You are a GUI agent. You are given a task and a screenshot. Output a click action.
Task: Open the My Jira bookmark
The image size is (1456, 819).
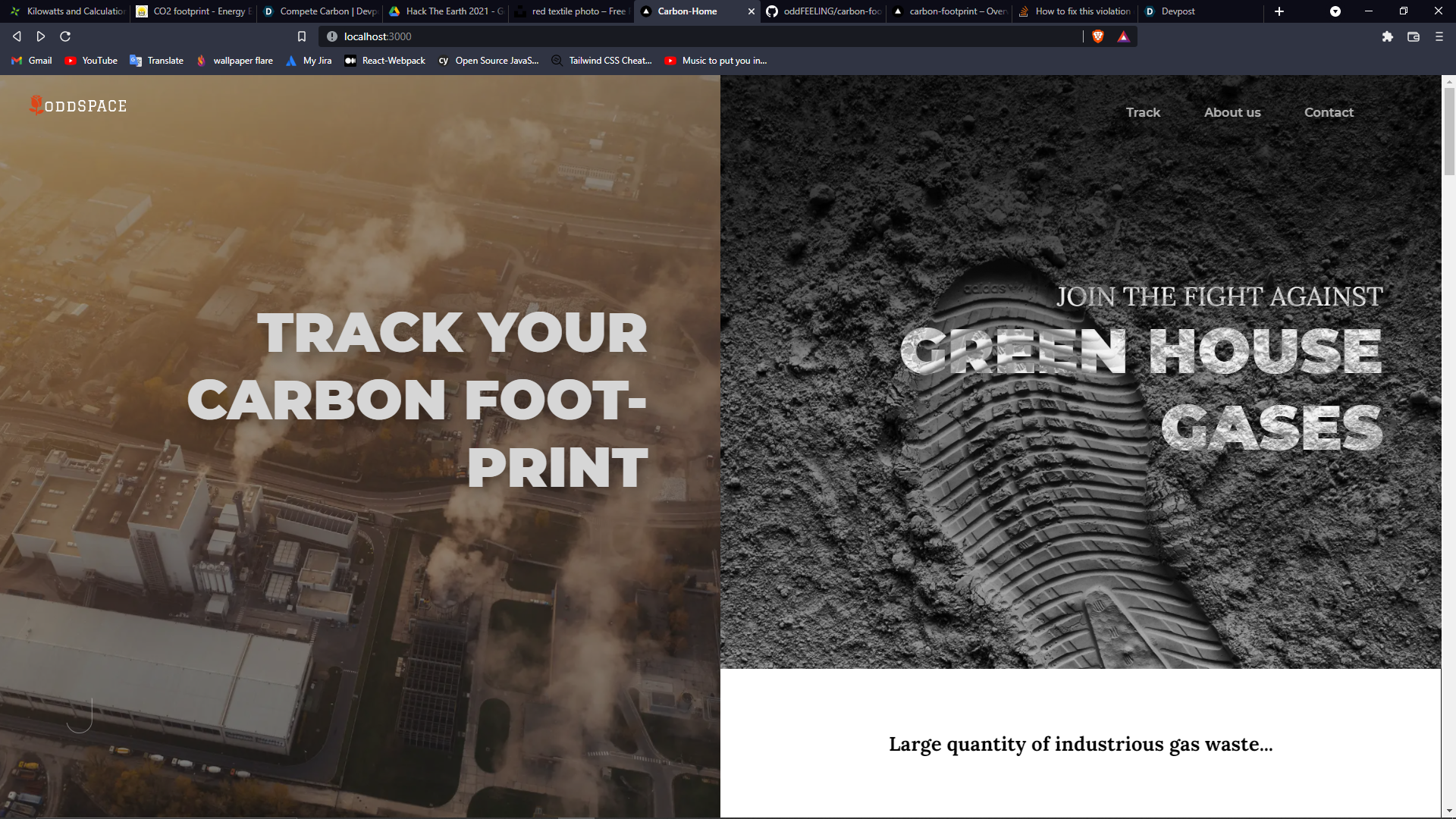308,61
